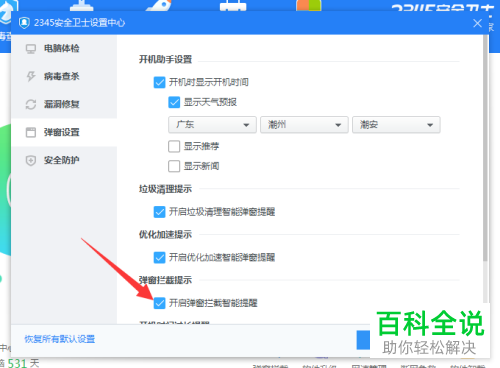Open the 潮安 district dropdown
This screenshot has height=368, width=500.
tap(396, 125)
